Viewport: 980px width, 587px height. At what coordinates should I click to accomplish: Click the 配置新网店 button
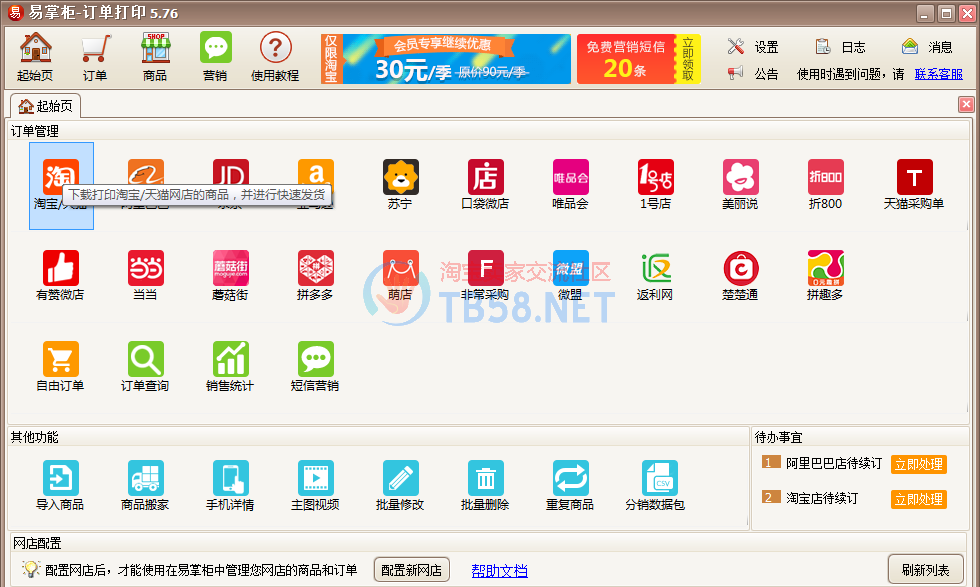(x=411, y=570)
